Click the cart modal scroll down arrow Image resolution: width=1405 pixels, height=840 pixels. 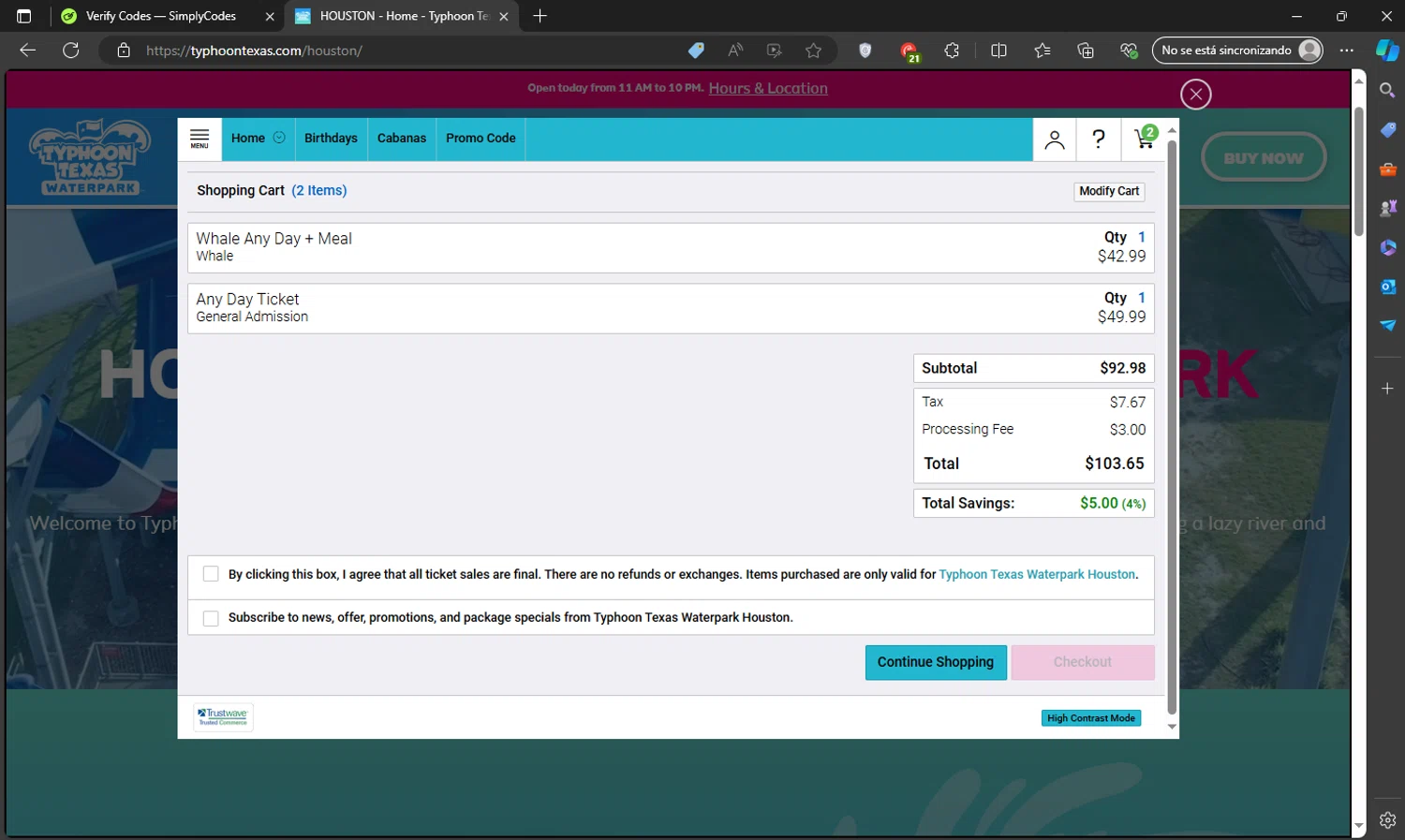(1171, 728)
